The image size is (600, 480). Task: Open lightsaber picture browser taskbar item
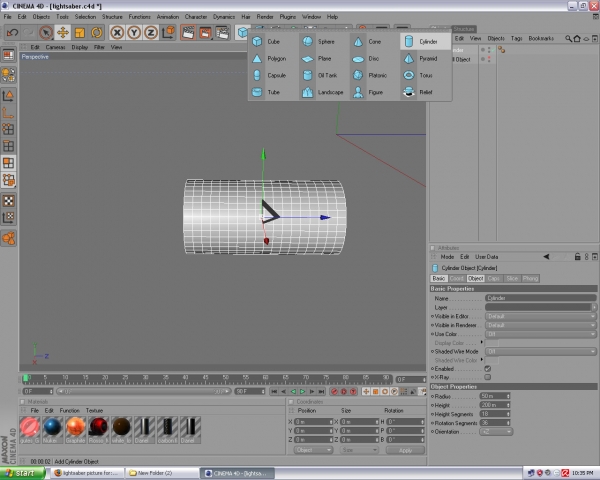88,473
